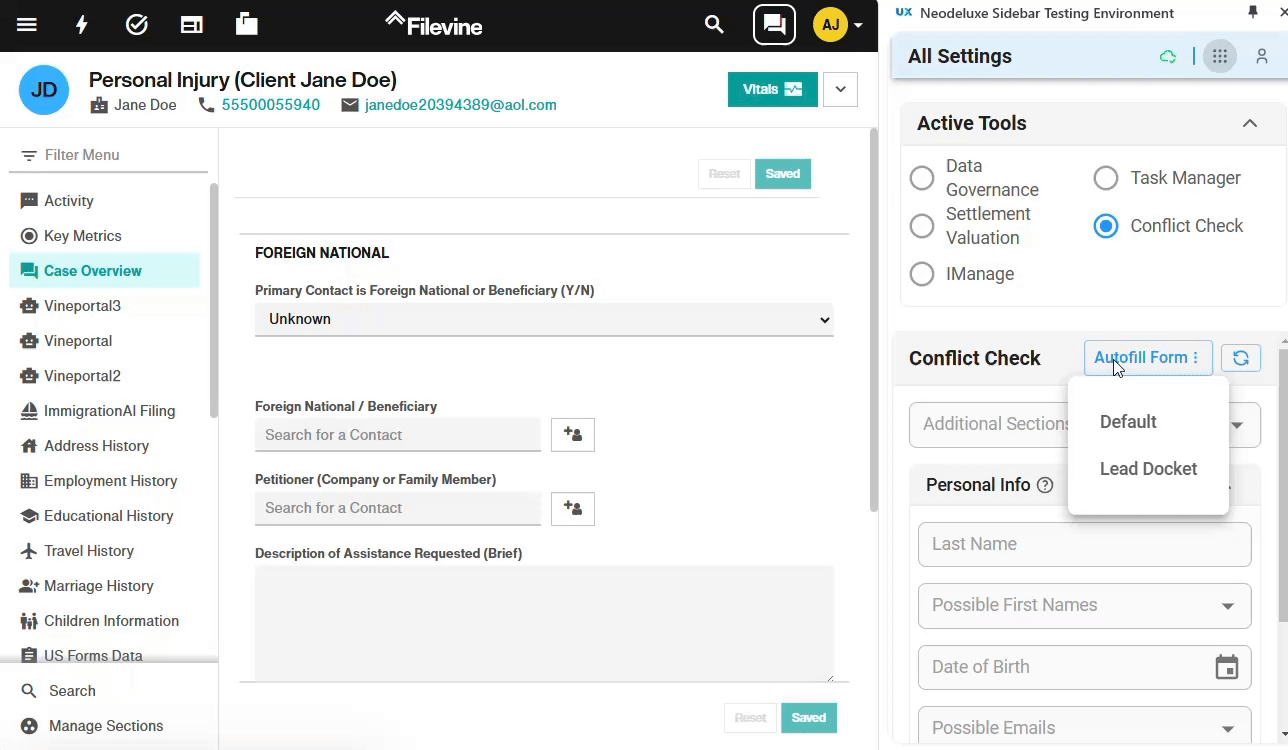Expand the dropdown next to Vitals
This screenshot has width=1288, height=750.
click(x=840, y=89)
